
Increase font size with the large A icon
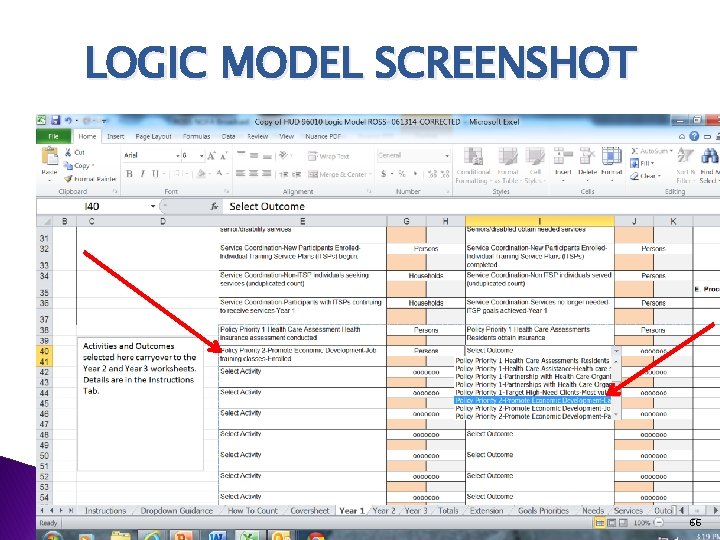[x=211, y=156]
